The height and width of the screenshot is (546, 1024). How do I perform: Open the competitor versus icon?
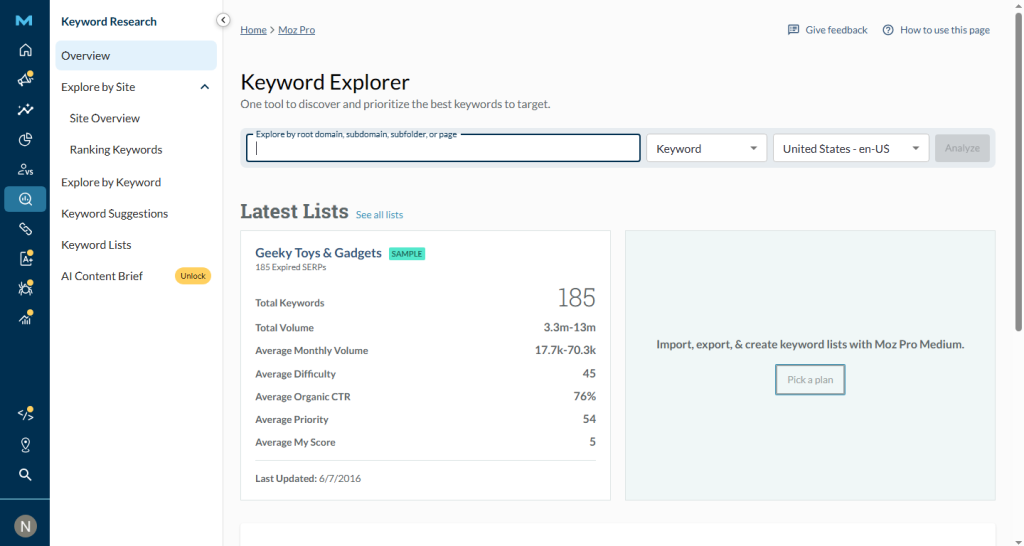25,170
